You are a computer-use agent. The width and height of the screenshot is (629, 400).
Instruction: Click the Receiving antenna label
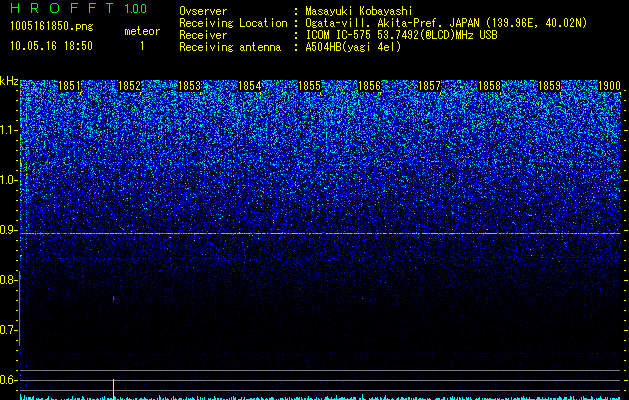click(x=230, y=47)
